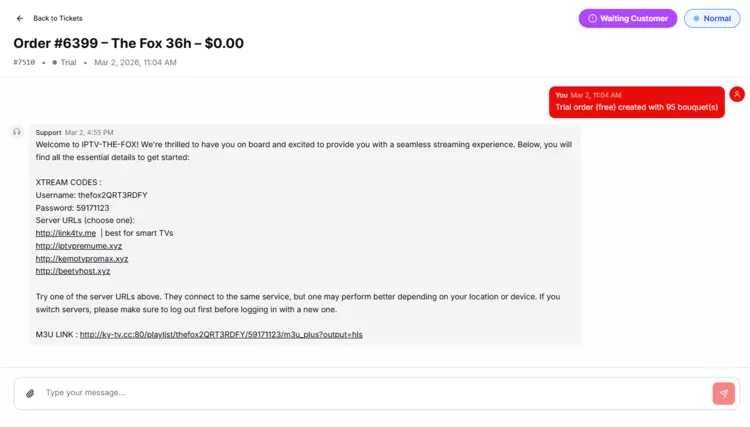Open the link4tv.me server URL
Screen dimensions: 750x427
pos(66,233)
